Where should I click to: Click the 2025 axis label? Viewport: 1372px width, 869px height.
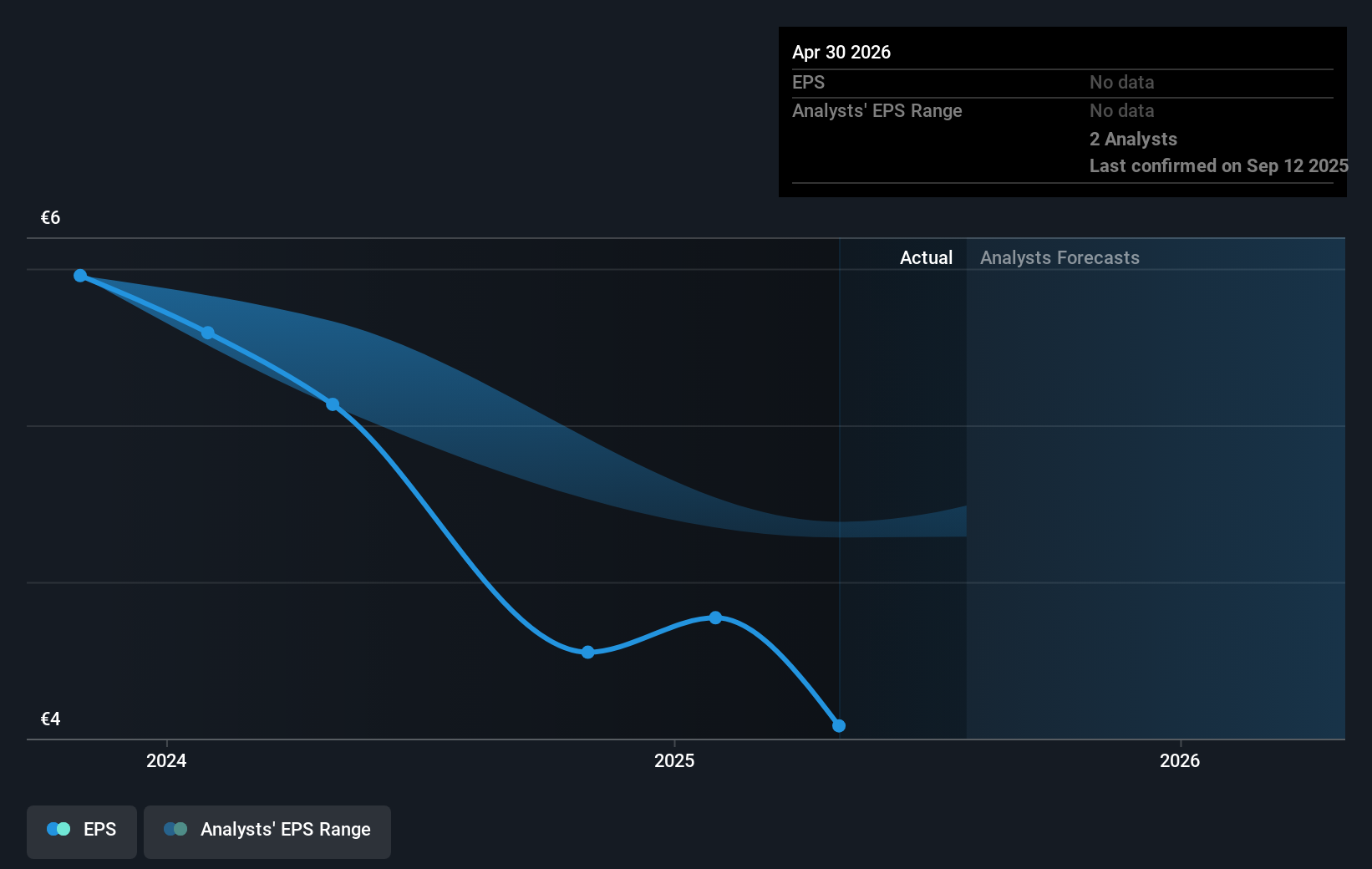coord(675,760)
